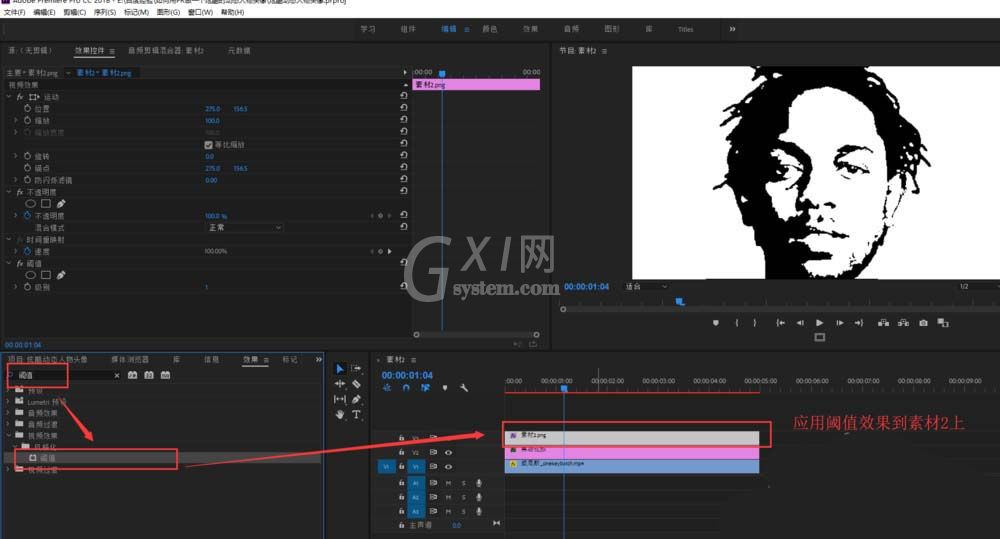
Task: Toggle Scale stopwatch animation
Action: 27,120
